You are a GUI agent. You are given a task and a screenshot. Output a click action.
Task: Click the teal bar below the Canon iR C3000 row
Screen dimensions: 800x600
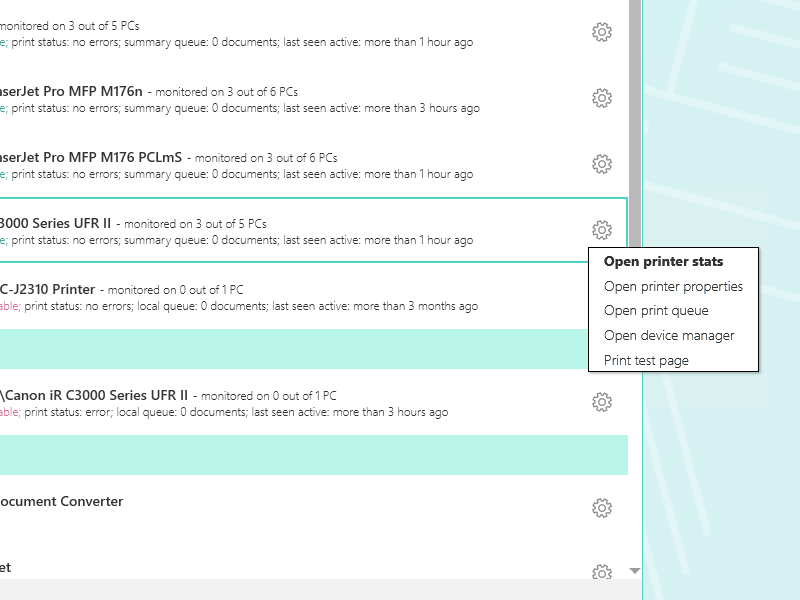300,455
